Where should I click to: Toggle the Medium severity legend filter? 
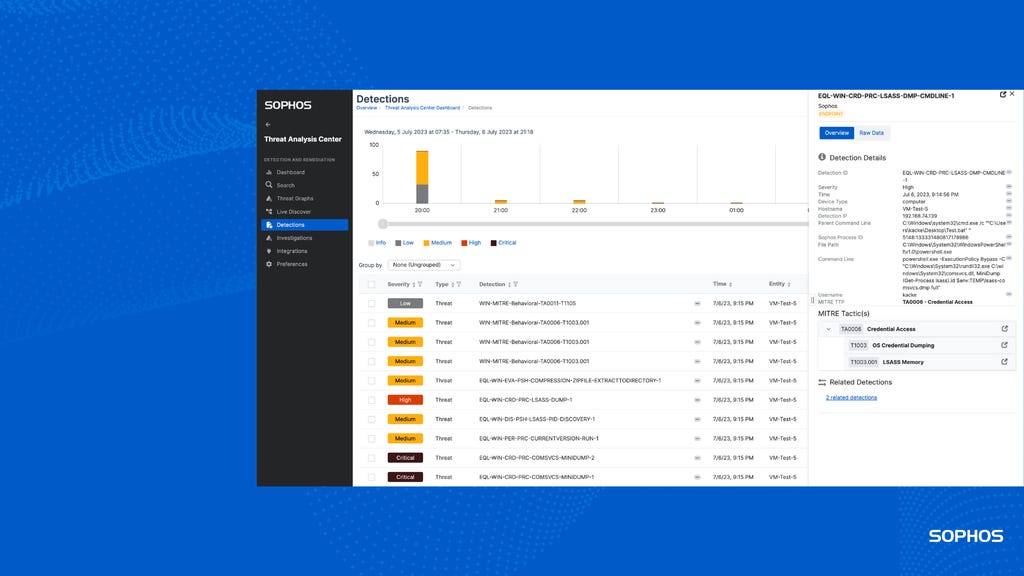[436, 242]
